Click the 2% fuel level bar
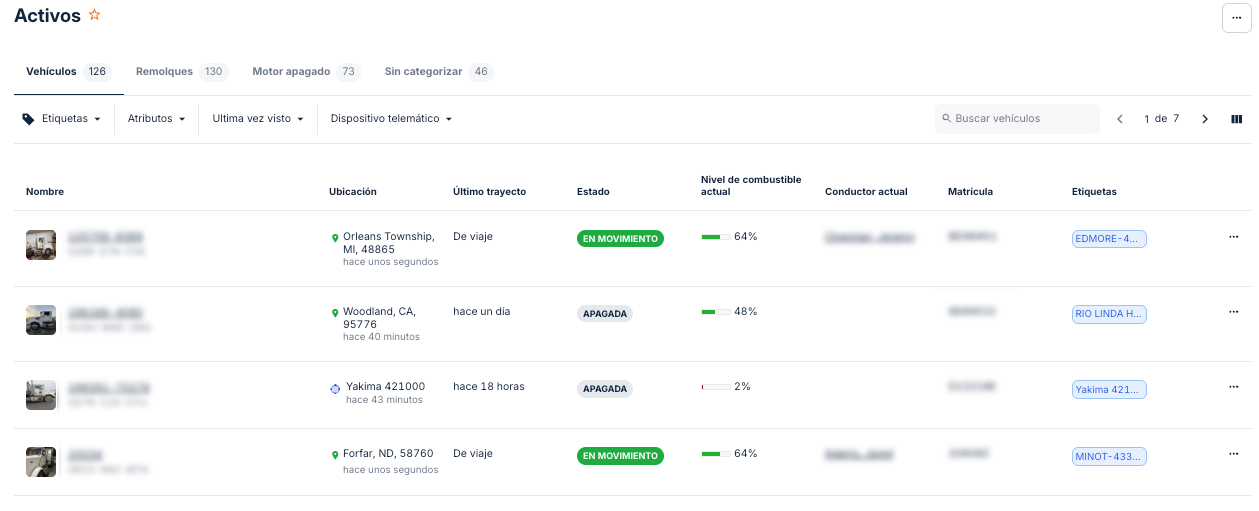 (x=715, y=387)
